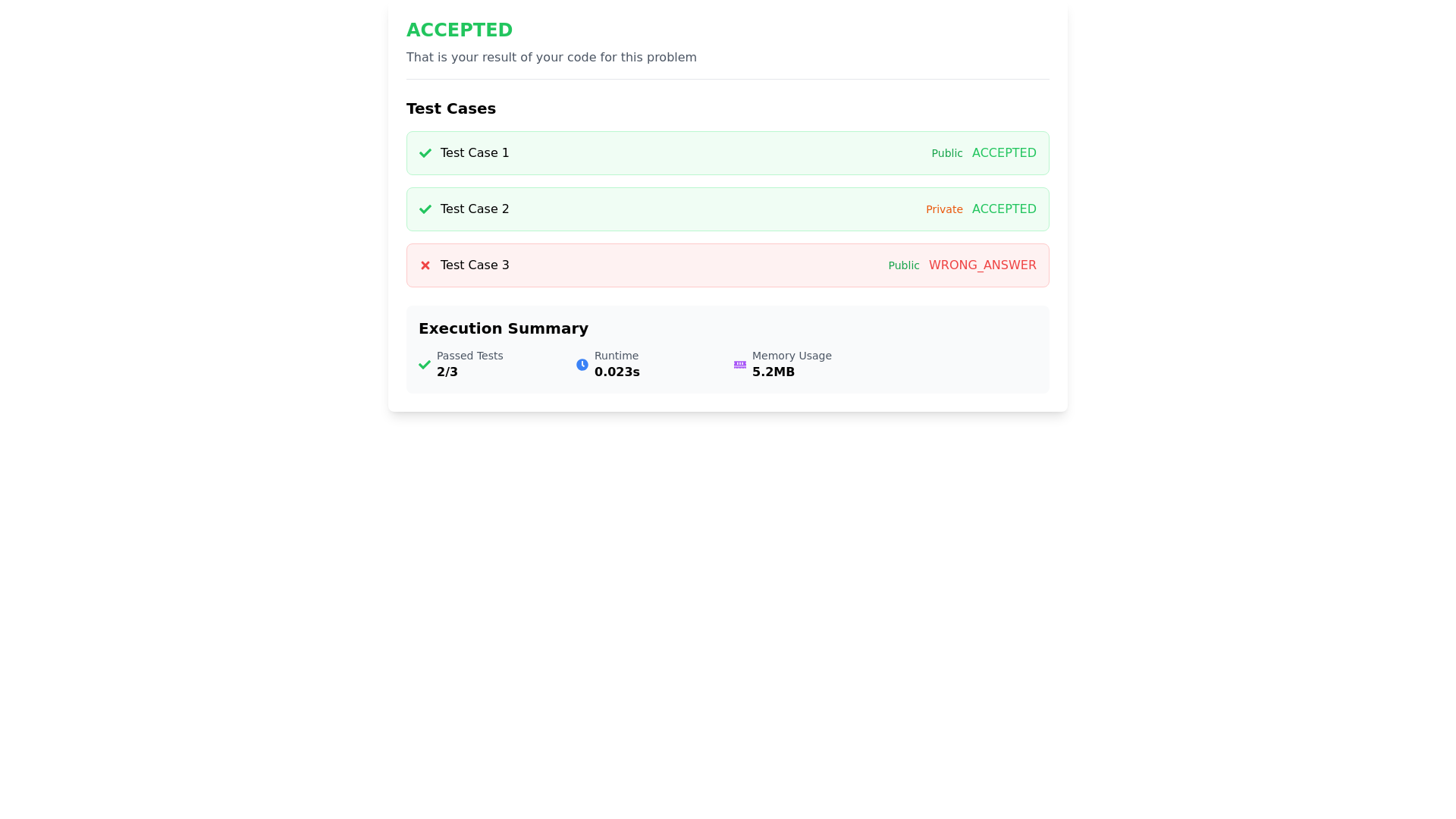Screen dimensions: 1456x819
Task: Expand the Test Case 1 row for details
Action: 682,152
